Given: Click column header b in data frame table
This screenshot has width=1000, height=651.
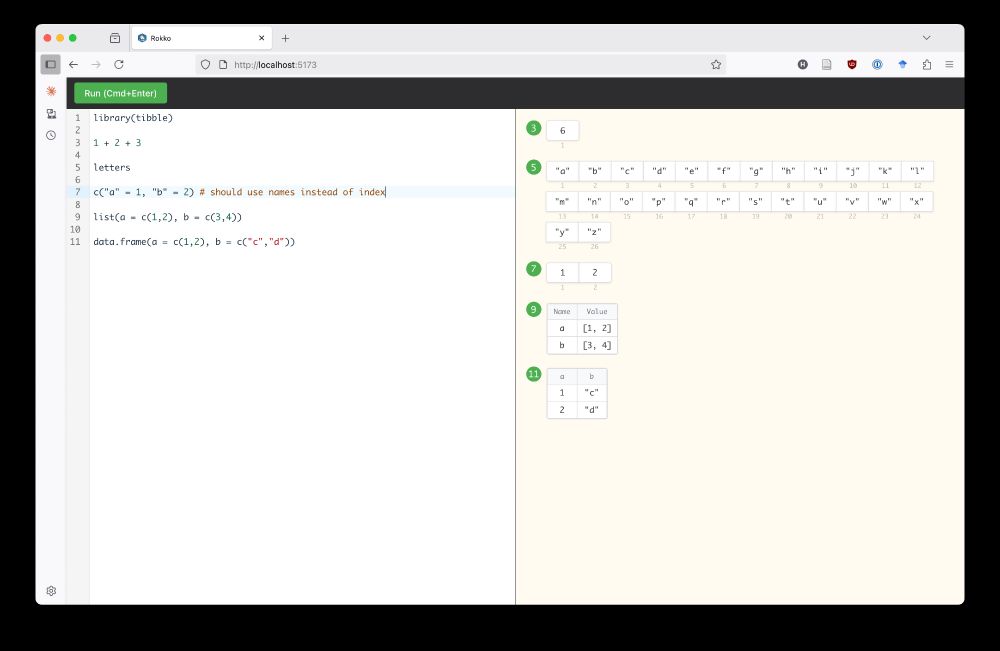Looking at the screenshot, I should tap(591, 377).
